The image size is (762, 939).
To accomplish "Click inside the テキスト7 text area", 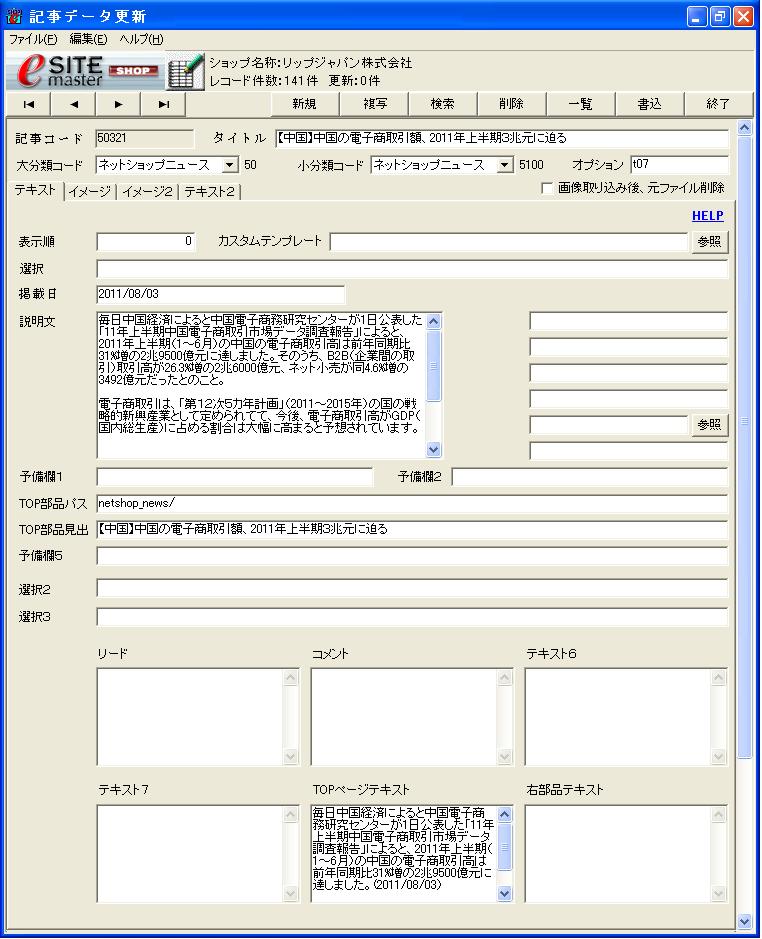I will [190, 854].
